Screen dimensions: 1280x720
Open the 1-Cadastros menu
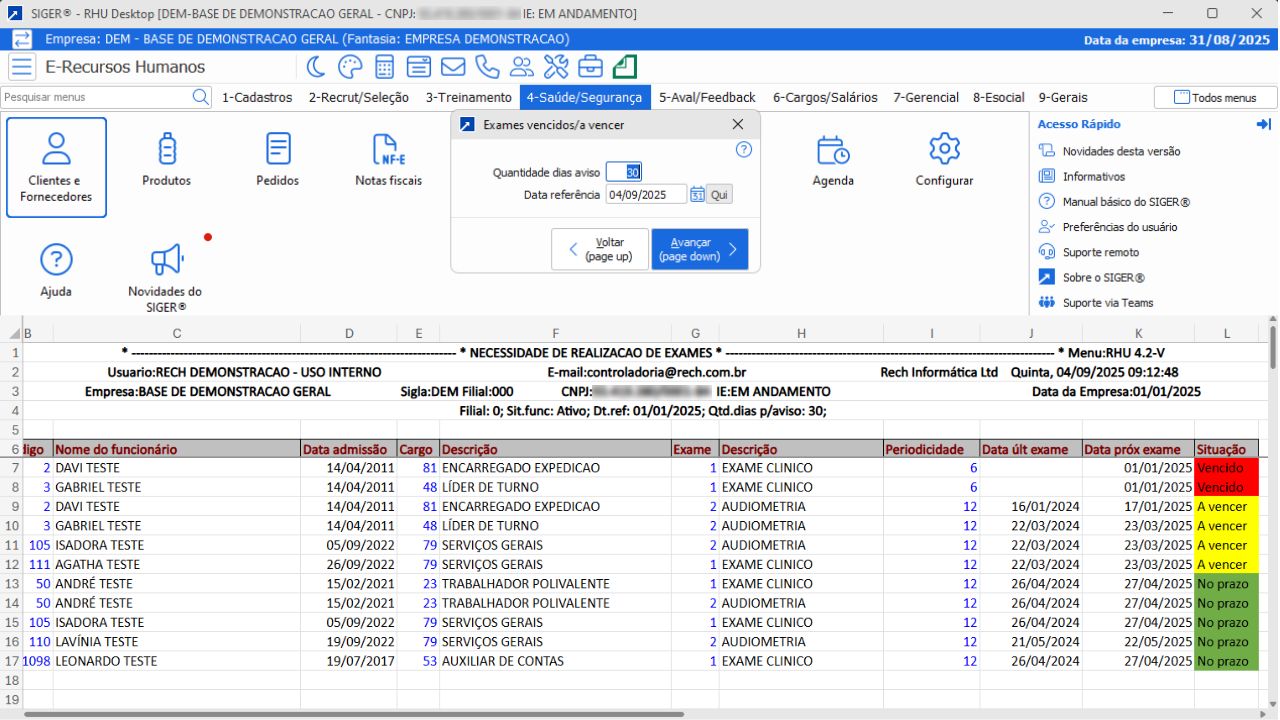[257, 97]
